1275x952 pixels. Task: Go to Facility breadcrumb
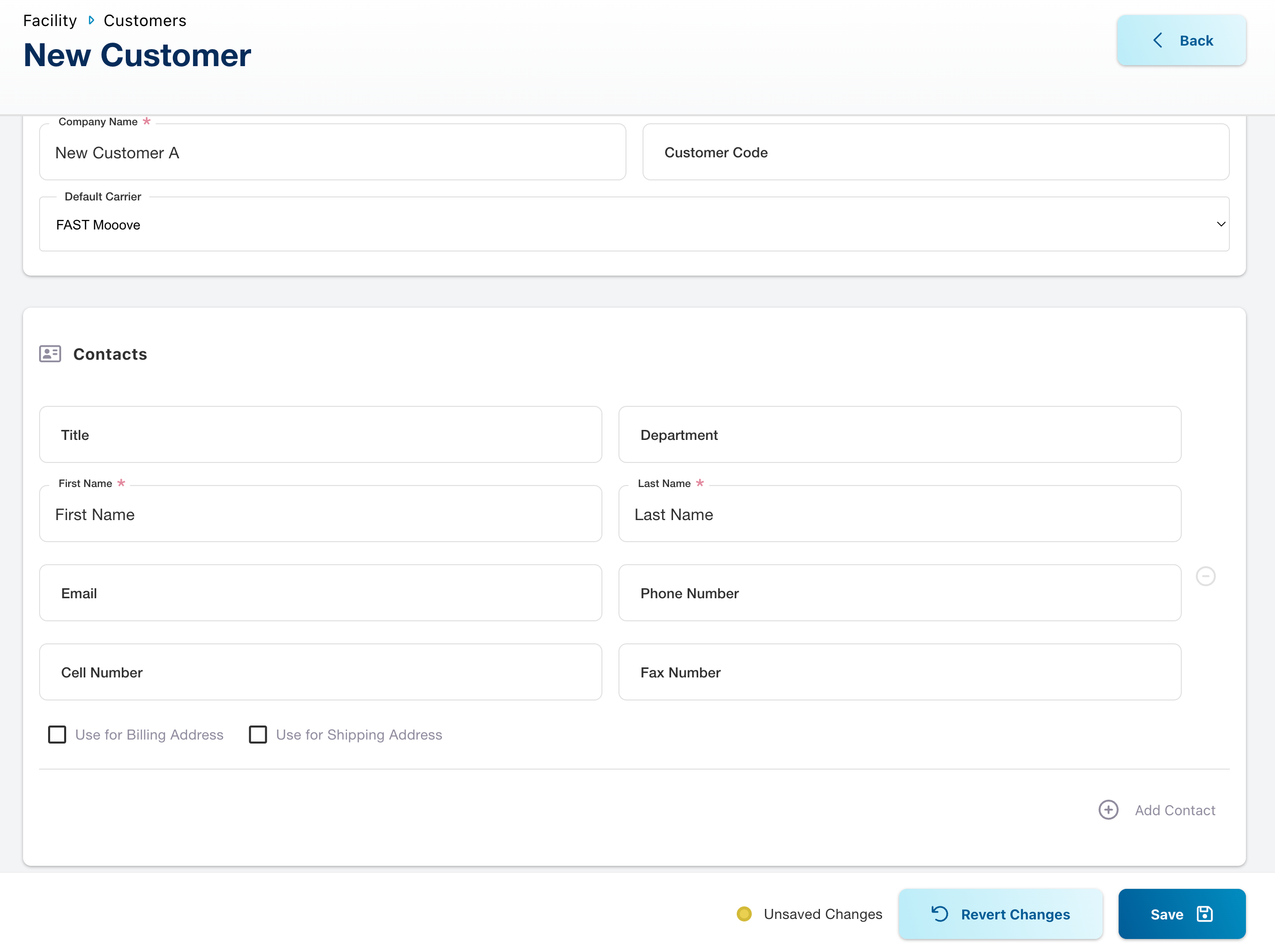(x=50, y=21)
